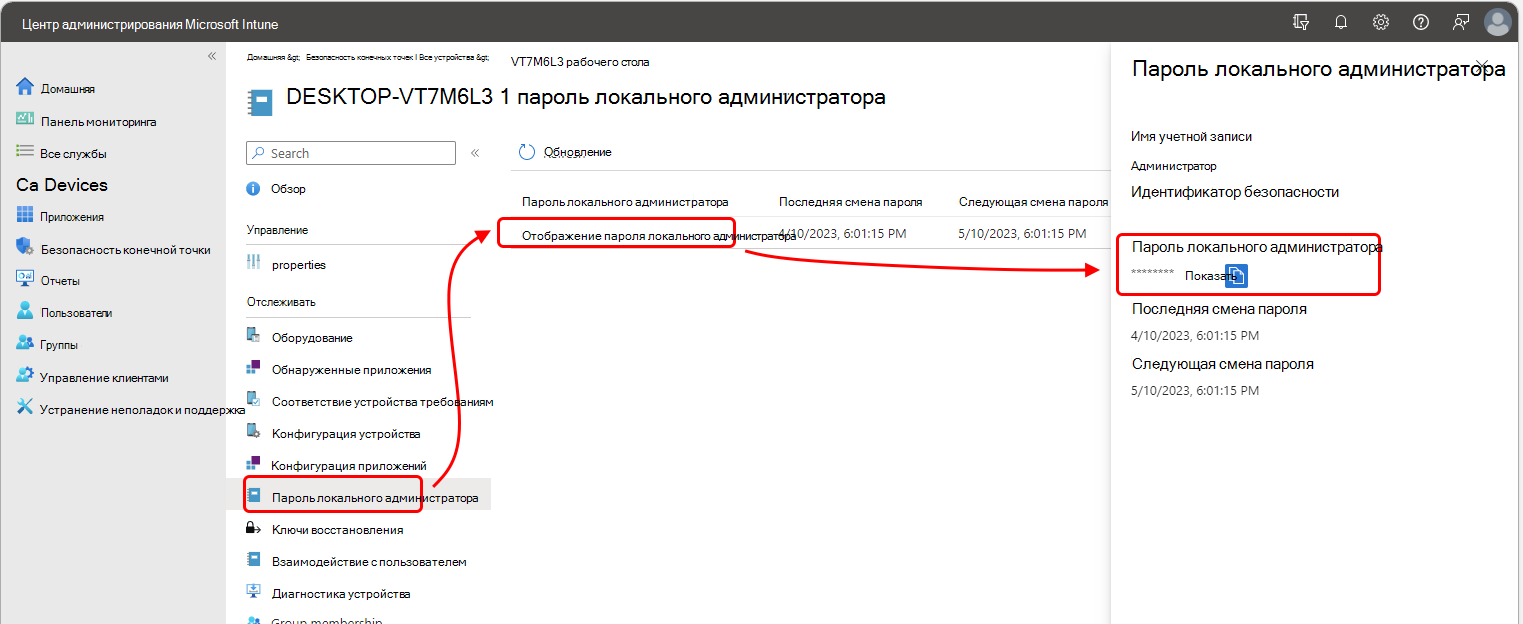1523x624 pixels.
Task: Click the Соответствие устройства требованиям icon
Action: 253,400
